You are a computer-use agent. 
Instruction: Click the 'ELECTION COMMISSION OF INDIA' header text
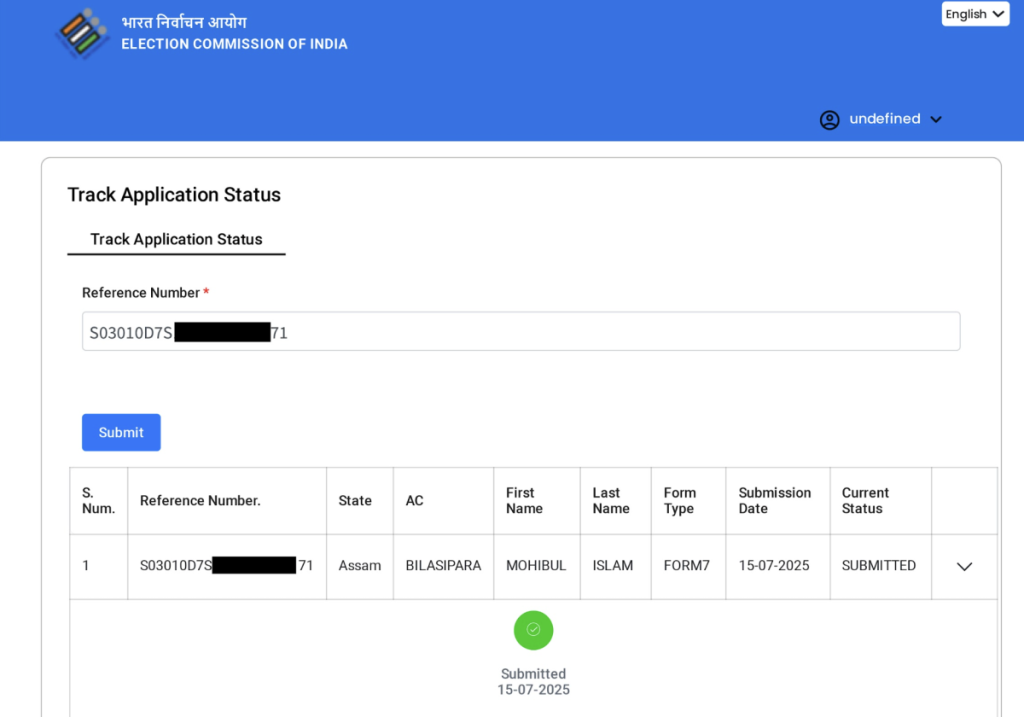click(x=234, y=44)
